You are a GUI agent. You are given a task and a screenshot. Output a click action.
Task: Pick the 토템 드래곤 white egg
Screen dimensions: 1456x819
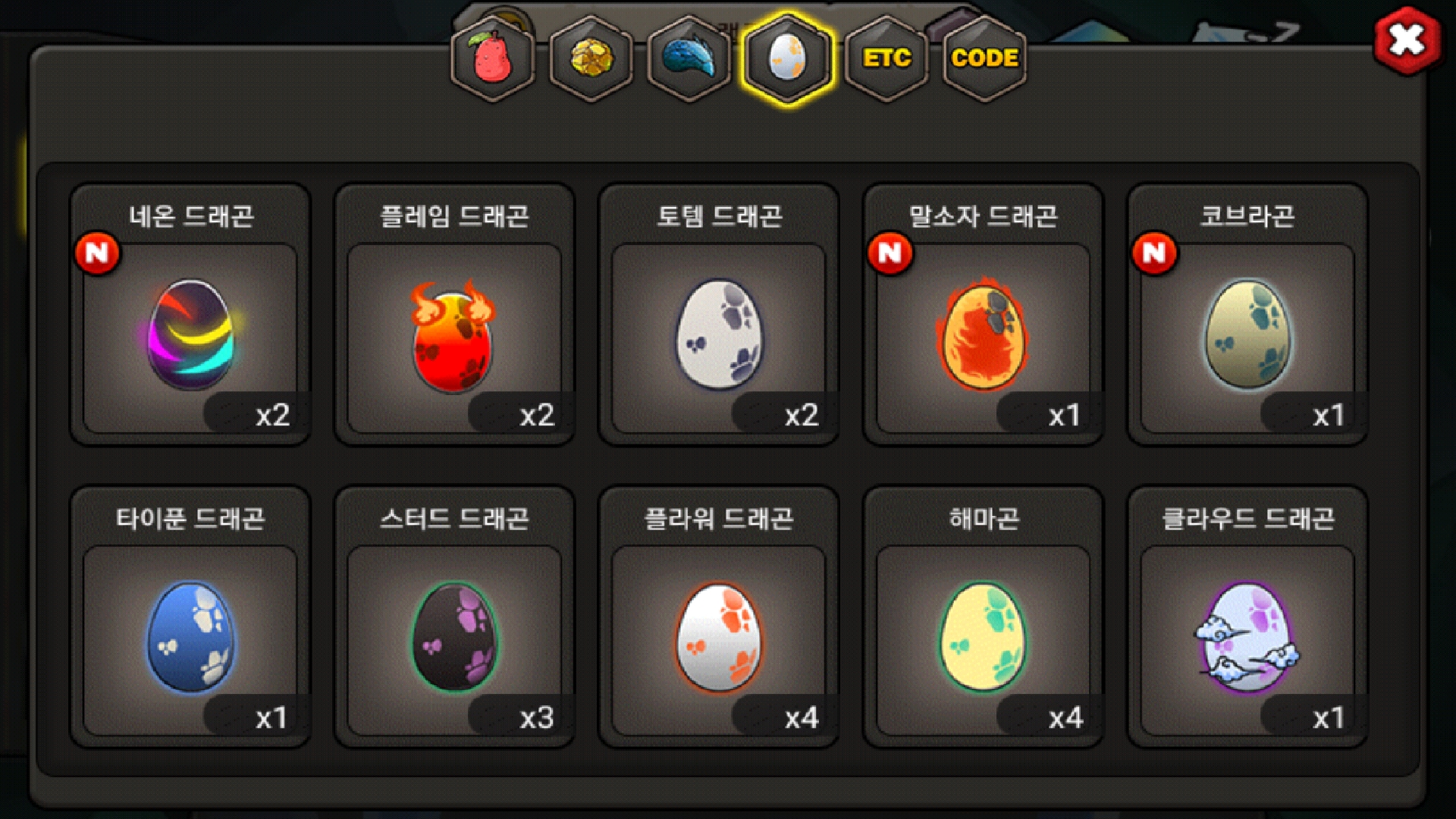pos(719,334)
